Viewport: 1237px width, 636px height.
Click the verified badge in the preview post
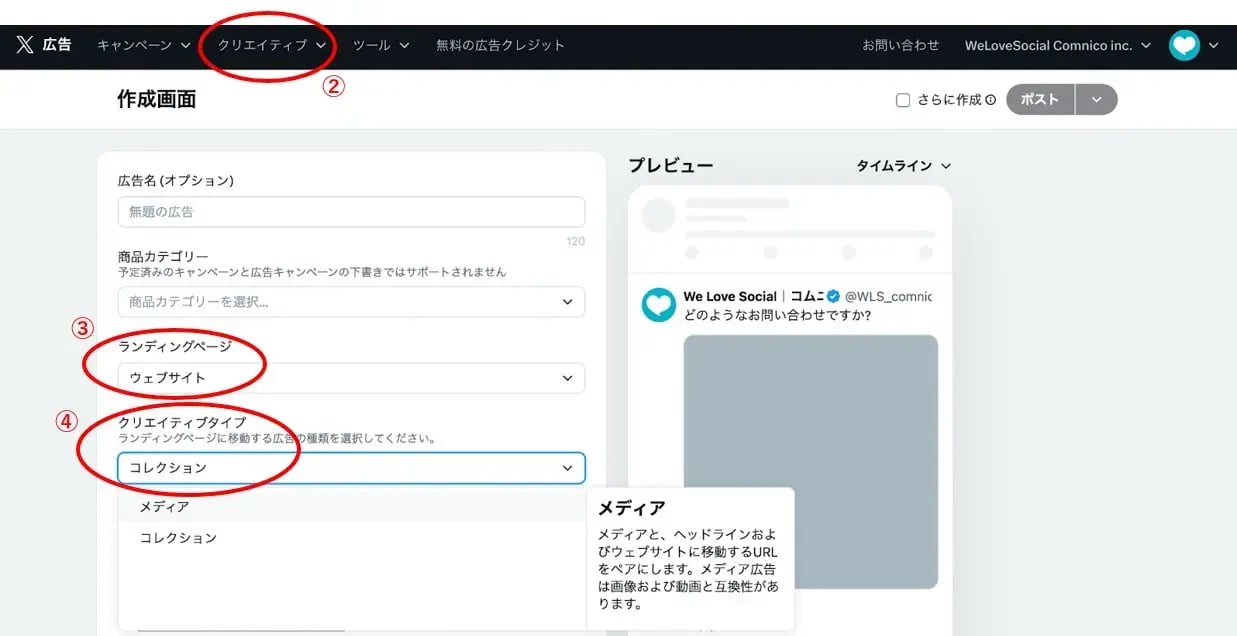click(833, 297)
